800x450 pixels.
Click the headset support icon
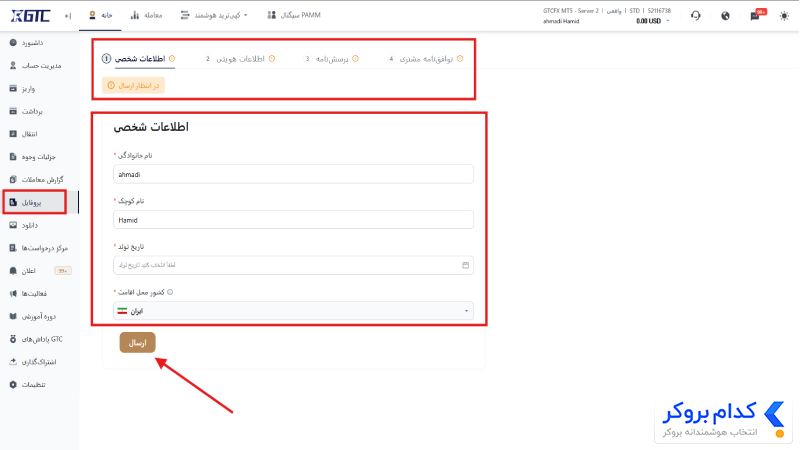(695, 16)
